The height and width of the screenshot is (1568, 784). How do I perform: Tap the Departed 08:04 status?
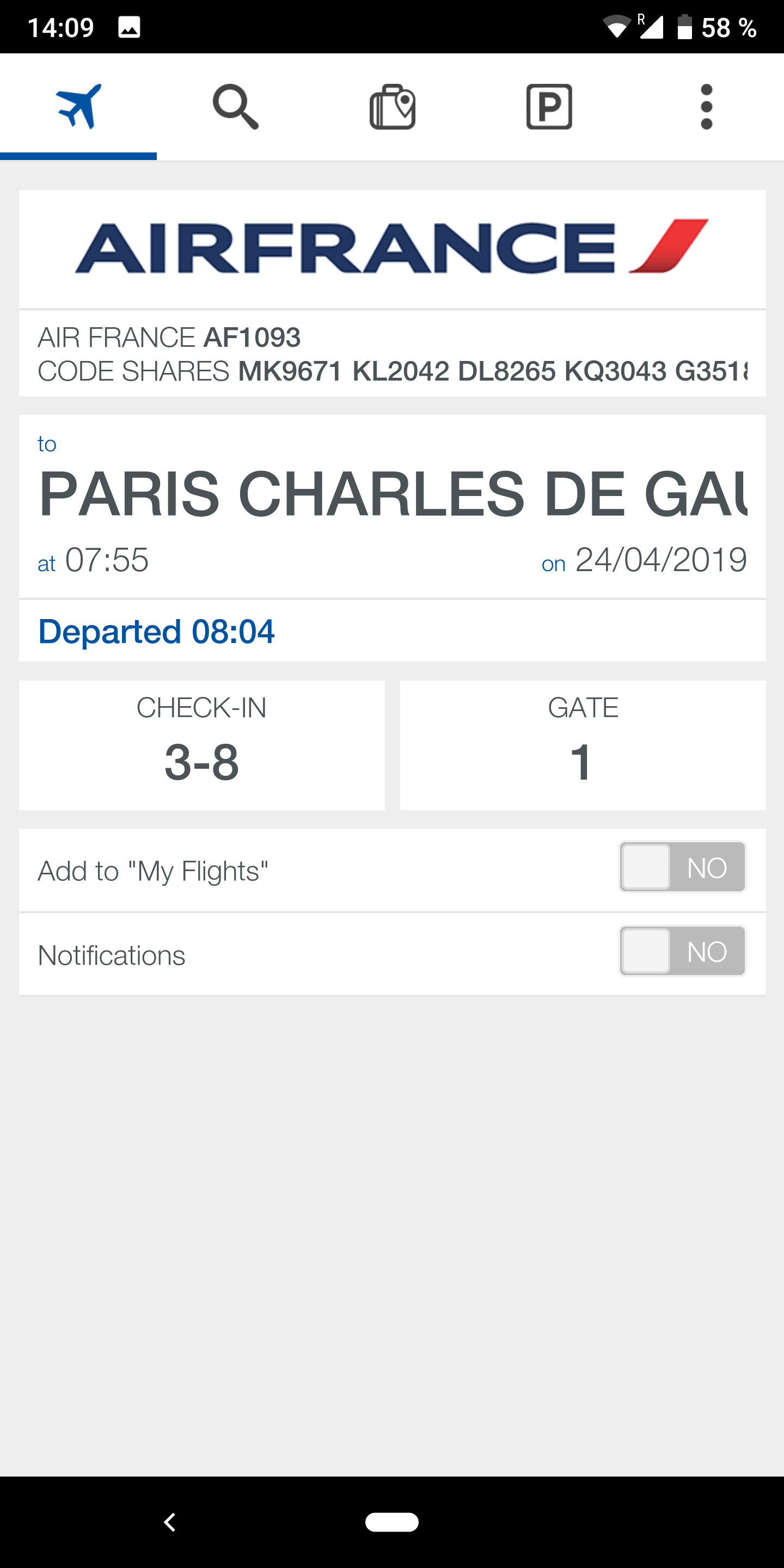[x=156, y=631]
